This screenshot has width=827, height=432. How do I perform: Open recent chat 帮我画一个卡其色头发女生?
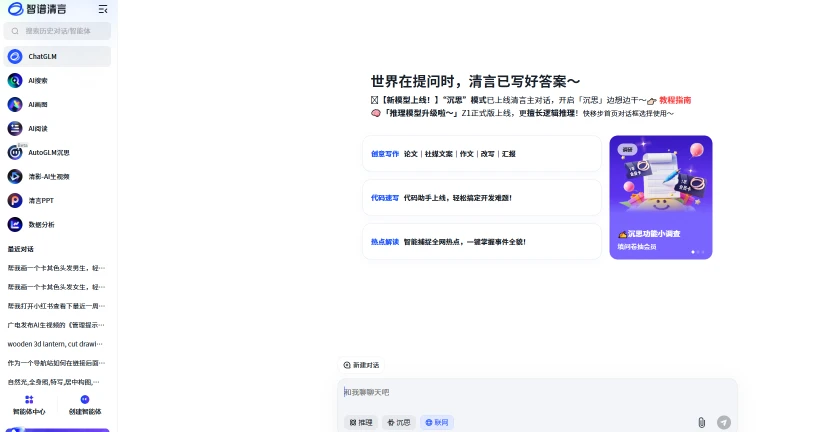(x=56, y=287)
